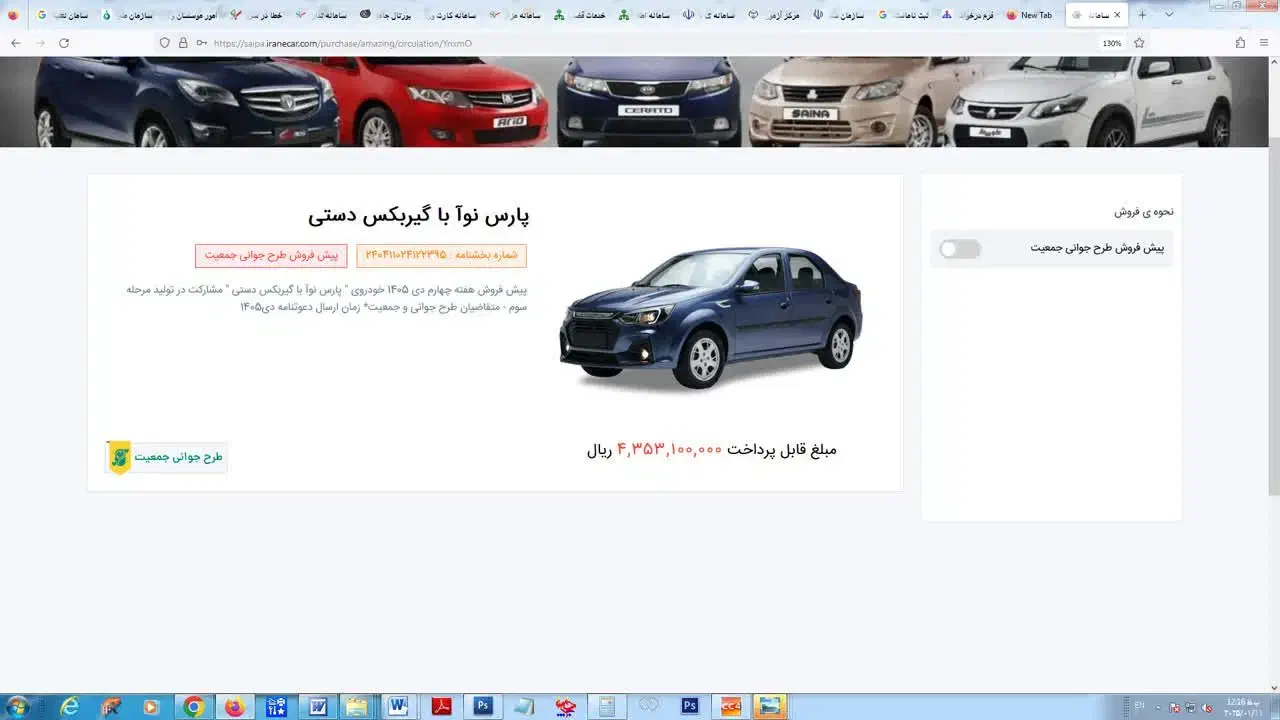
Task: Switch to the خطا در سرور tab
Action: pos(258,15)
